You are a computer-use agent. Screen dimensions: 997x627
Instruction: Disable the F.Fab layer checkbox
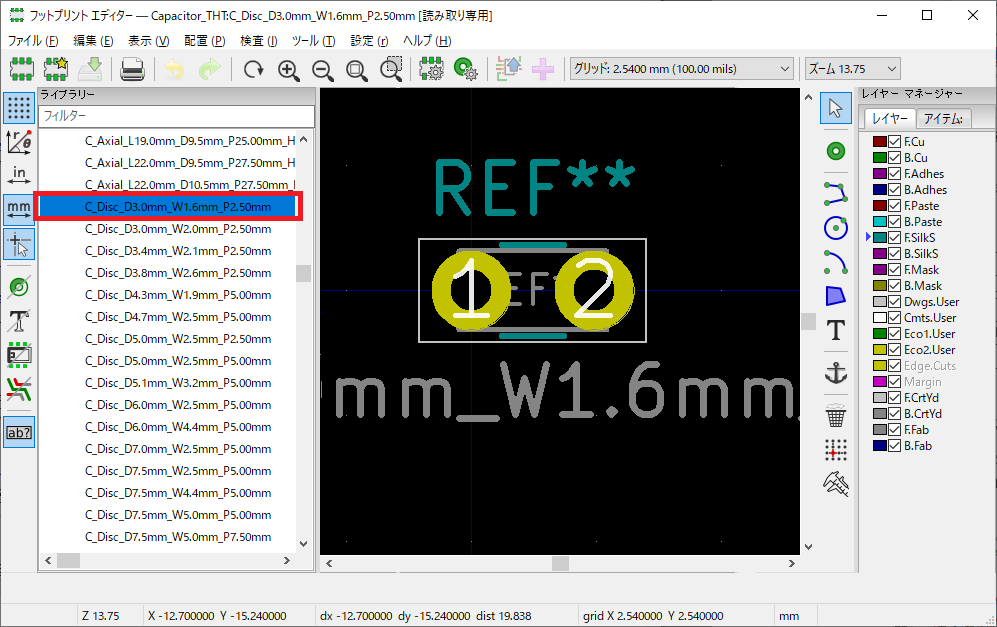click(x=895, y=430)
